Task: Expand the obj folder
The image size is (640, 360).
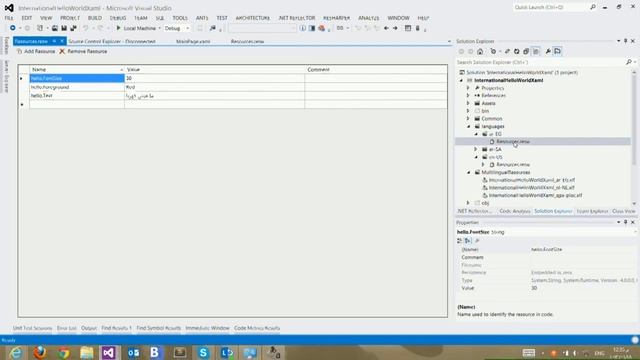Action: (x=468, y=202)
